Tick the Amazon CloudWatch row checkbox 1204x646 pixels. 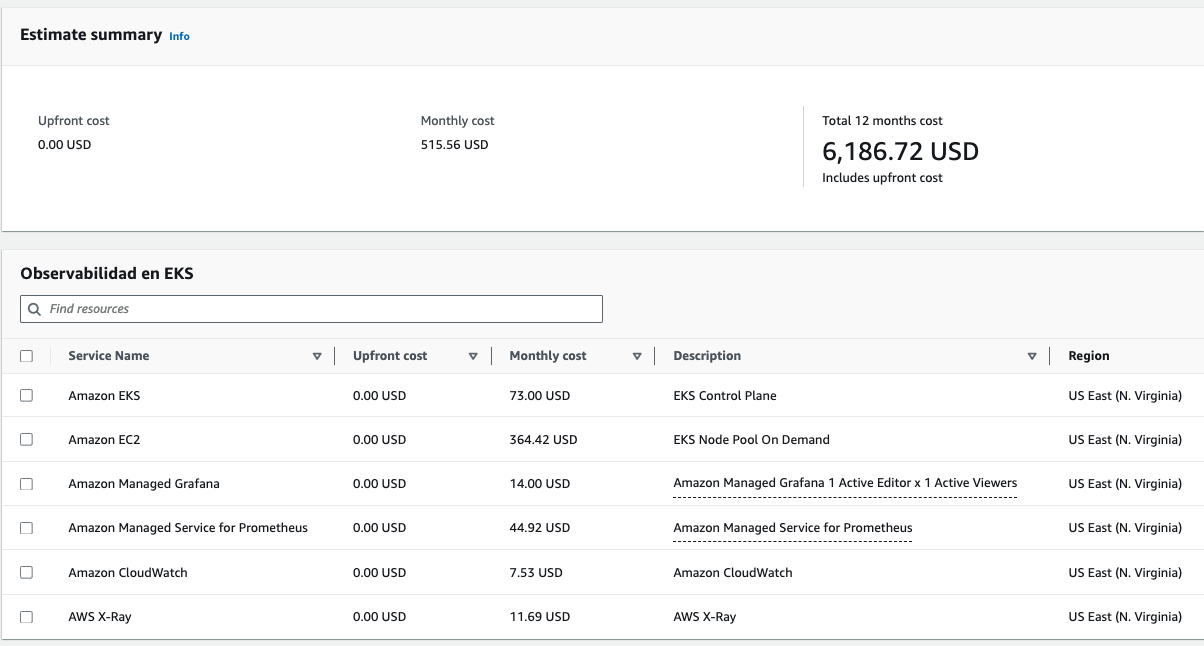[x=27, y=573]
